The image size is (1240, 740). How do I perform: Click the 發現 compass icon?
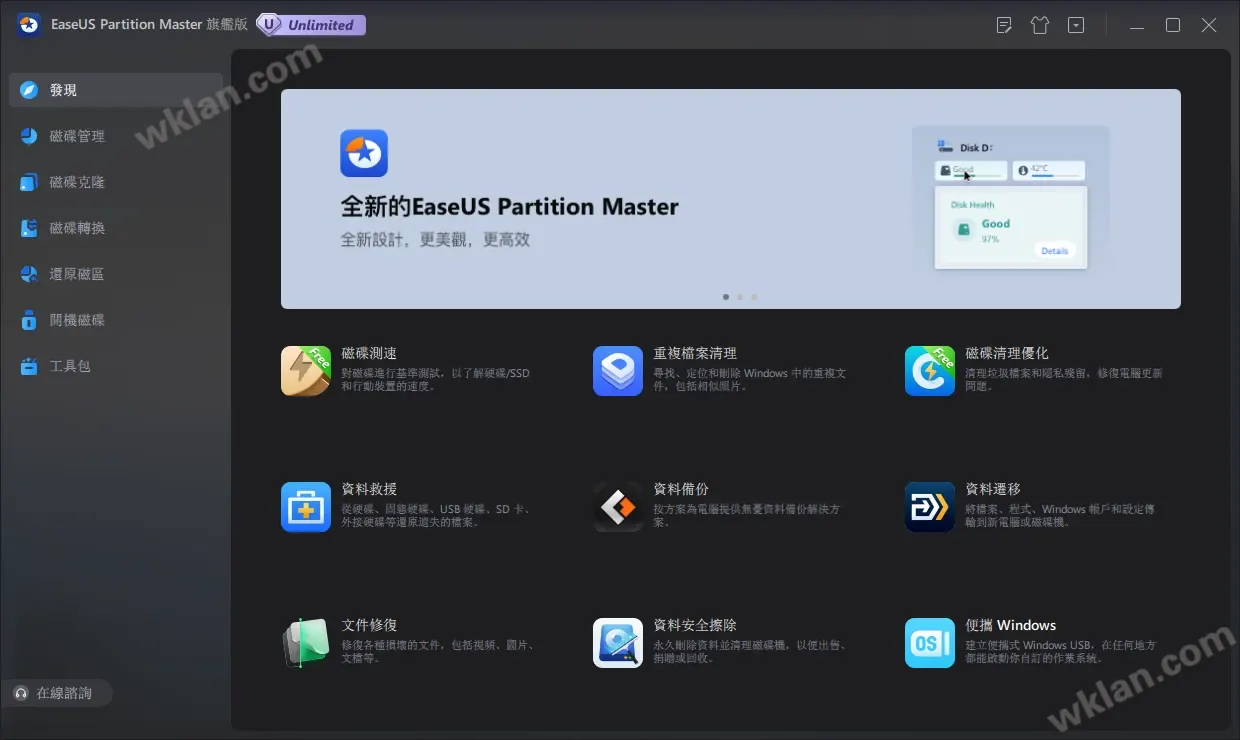[x=29, y=90]
